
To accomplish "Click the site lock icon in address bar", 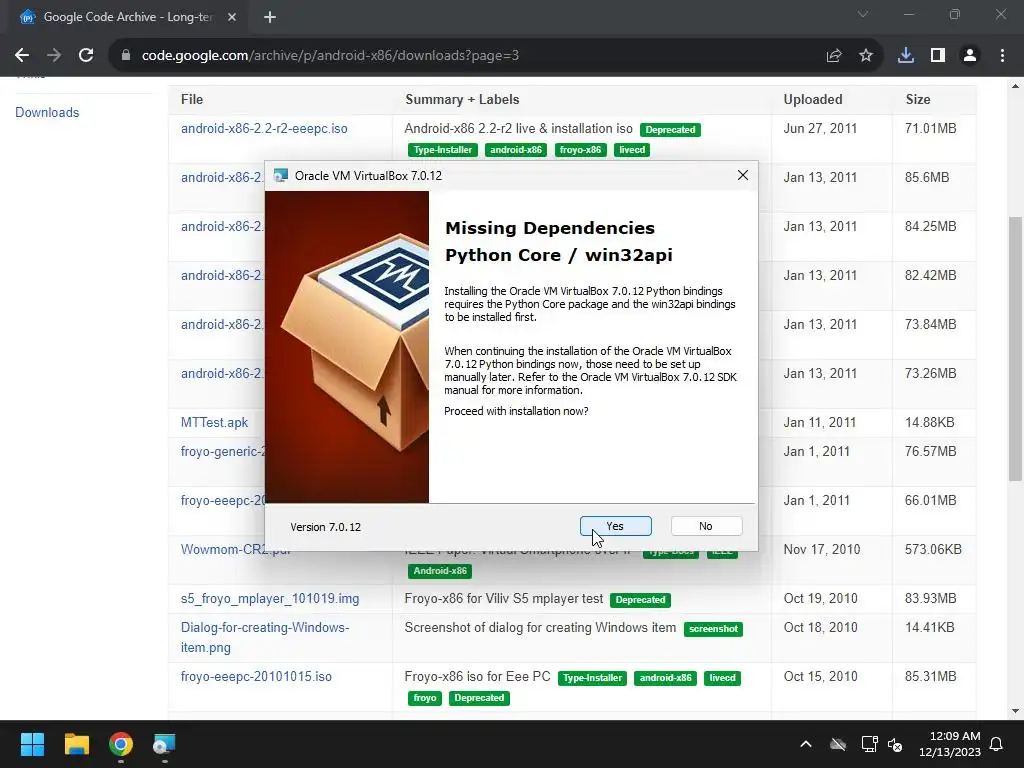I will tap(126, 56).
